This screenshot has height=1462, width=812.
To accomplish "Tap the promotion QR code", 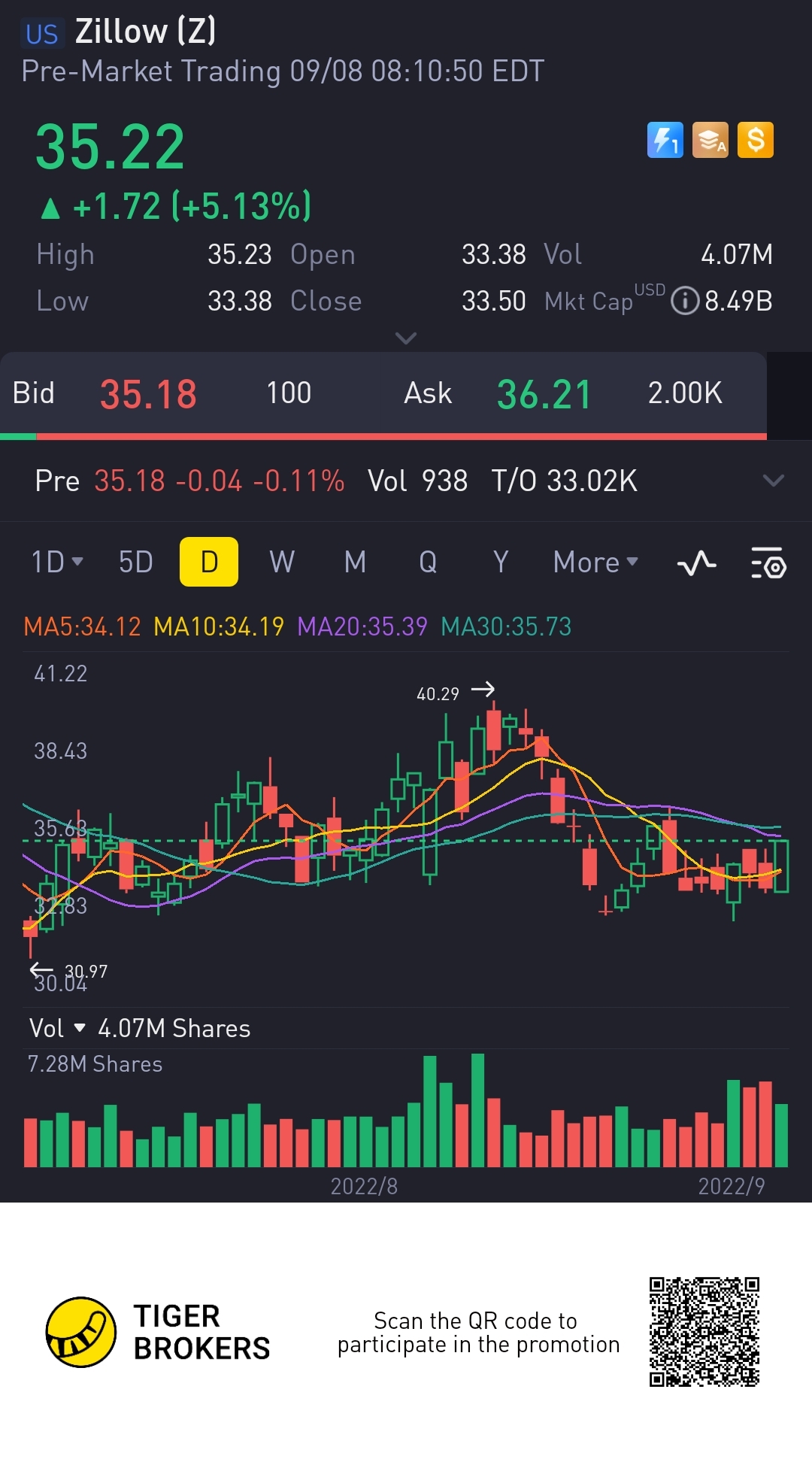I will (704, 1331).
